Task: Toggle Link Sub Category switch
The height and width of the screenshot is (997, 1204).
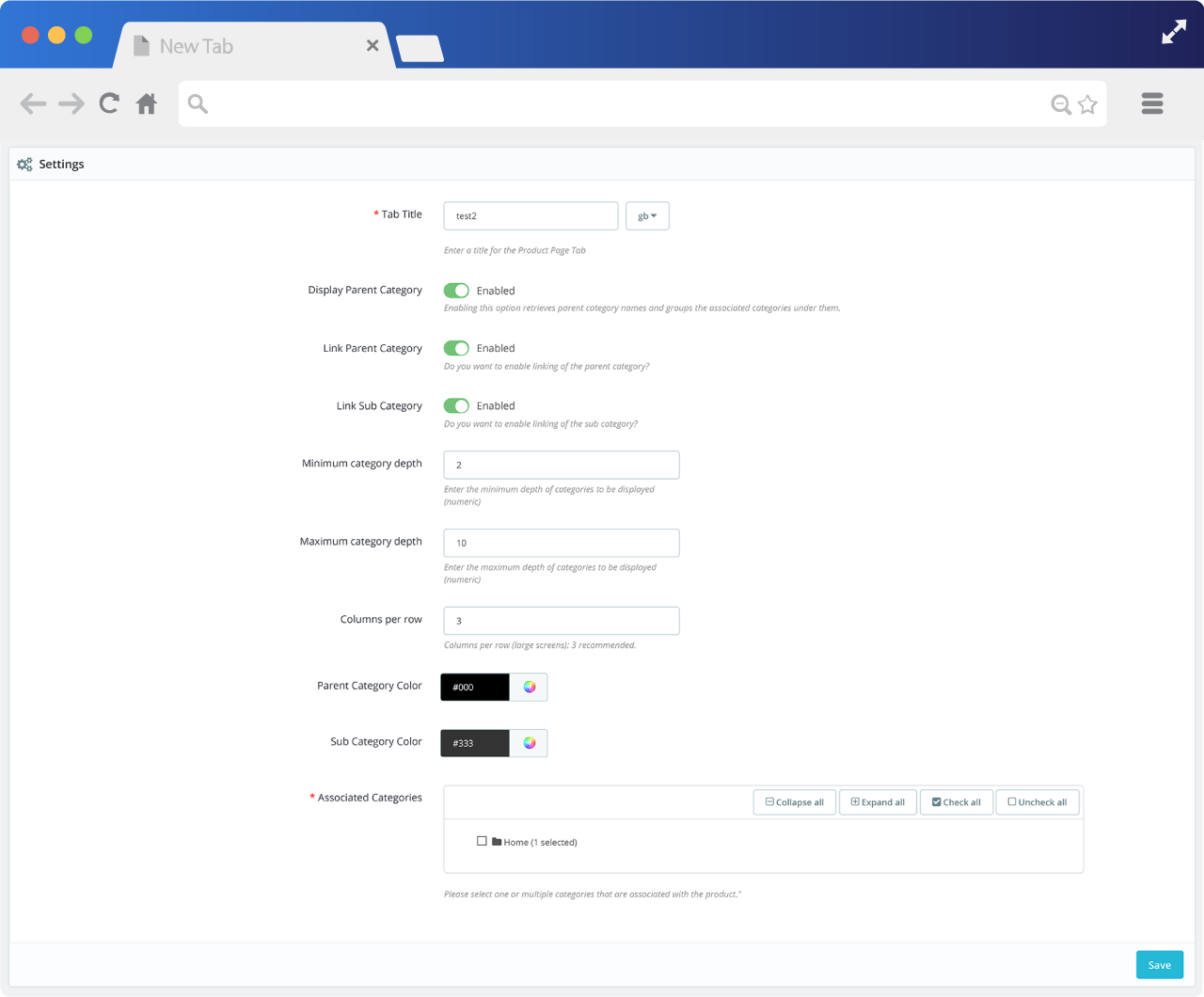Action: (x=456, y=405)
